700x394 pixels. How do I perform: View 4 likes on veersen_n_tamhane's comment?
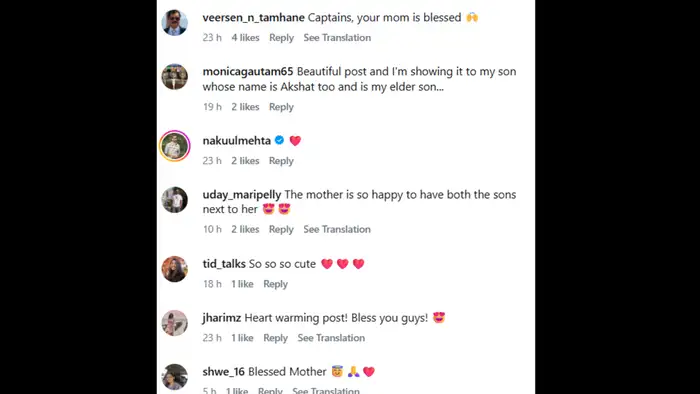click(x=245, y=38)
